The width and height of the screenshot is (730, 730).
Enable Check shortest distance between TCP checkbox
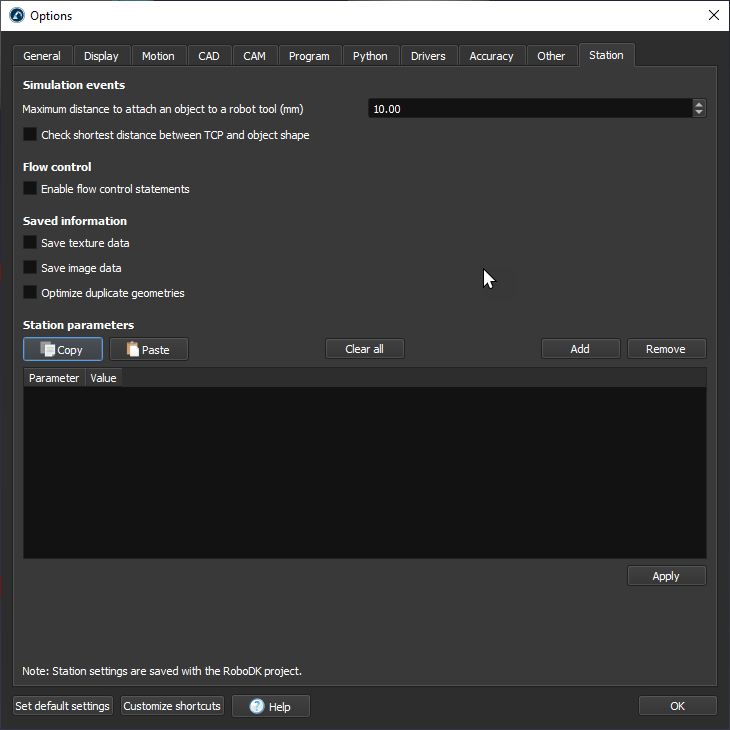click(x=30, y=135)
